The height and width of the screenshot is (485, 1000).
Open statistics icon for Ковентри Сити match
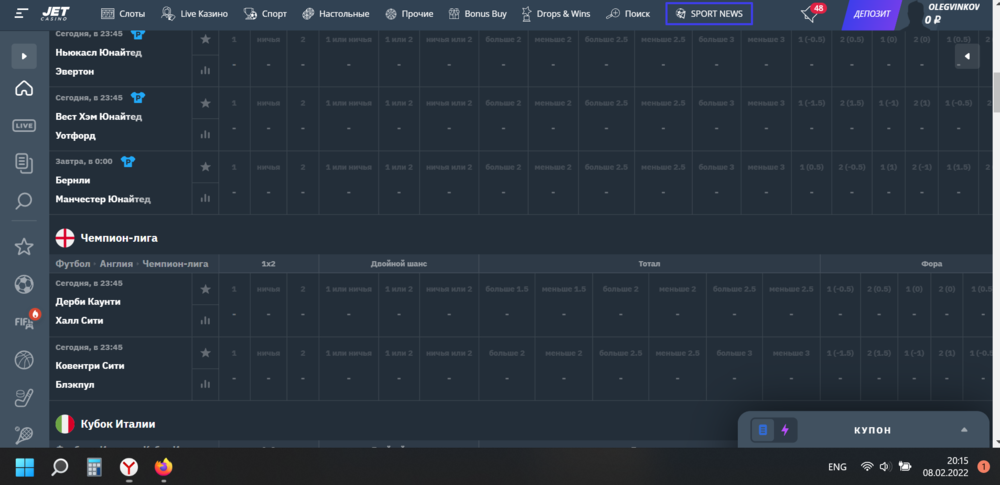[x=205, y=384]
